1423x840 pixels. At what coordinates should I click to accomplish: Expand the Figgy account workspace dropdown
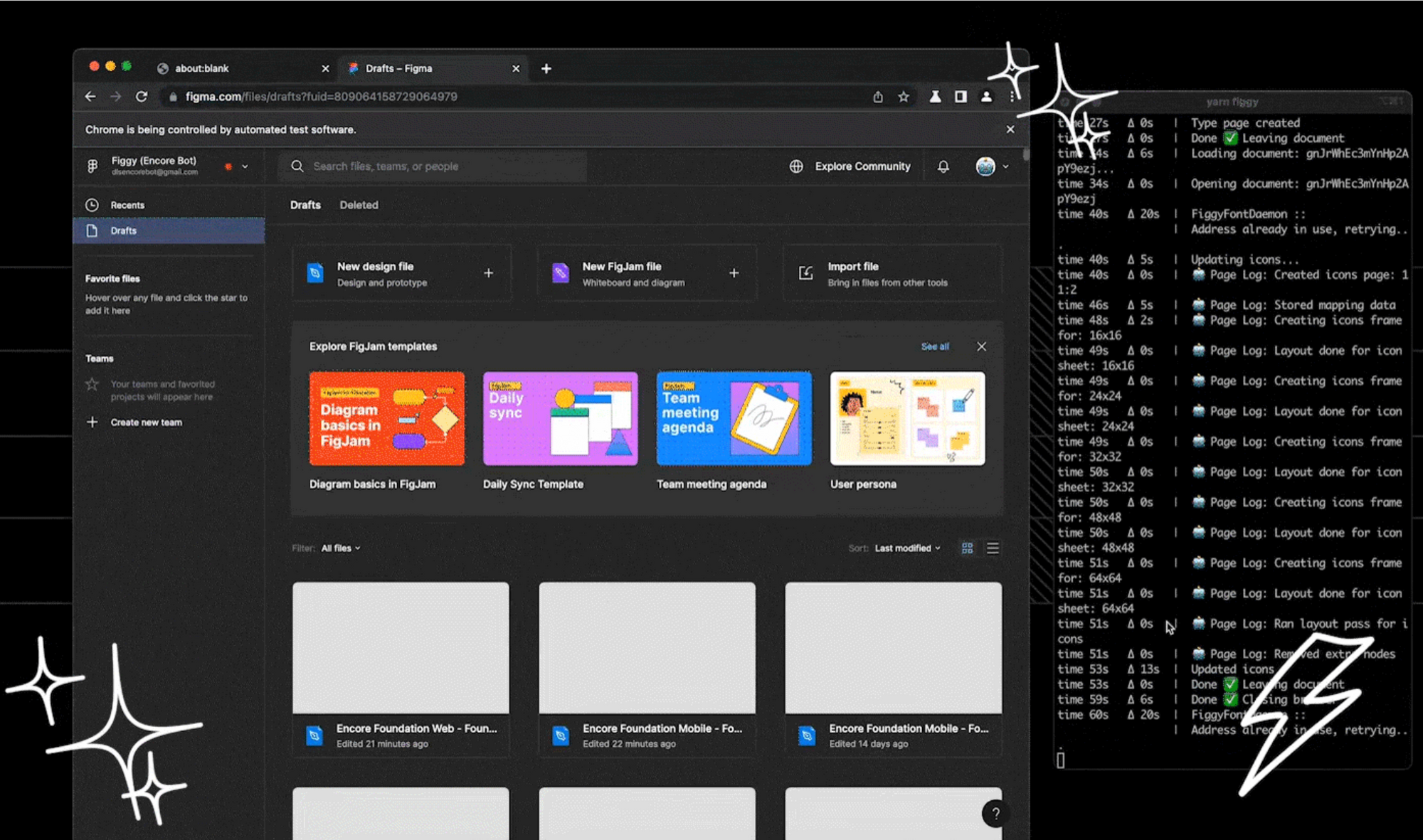(245, 166)
